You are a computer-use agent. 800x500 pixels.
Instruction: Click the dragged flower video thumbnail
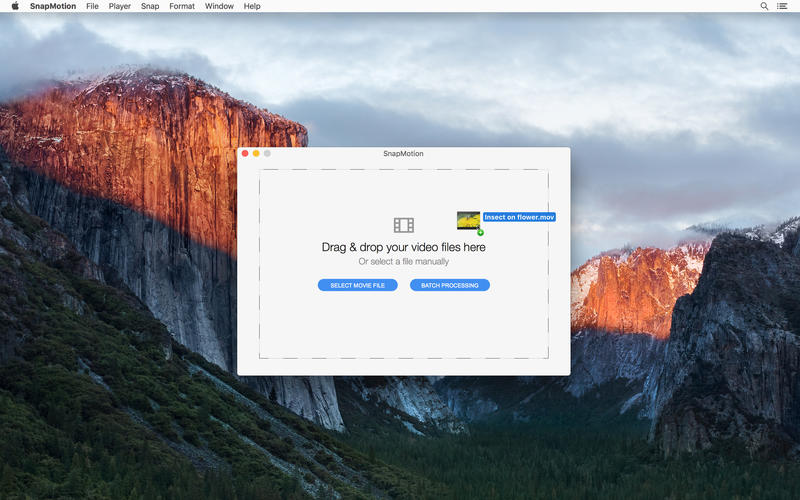(x=468, y=220)
